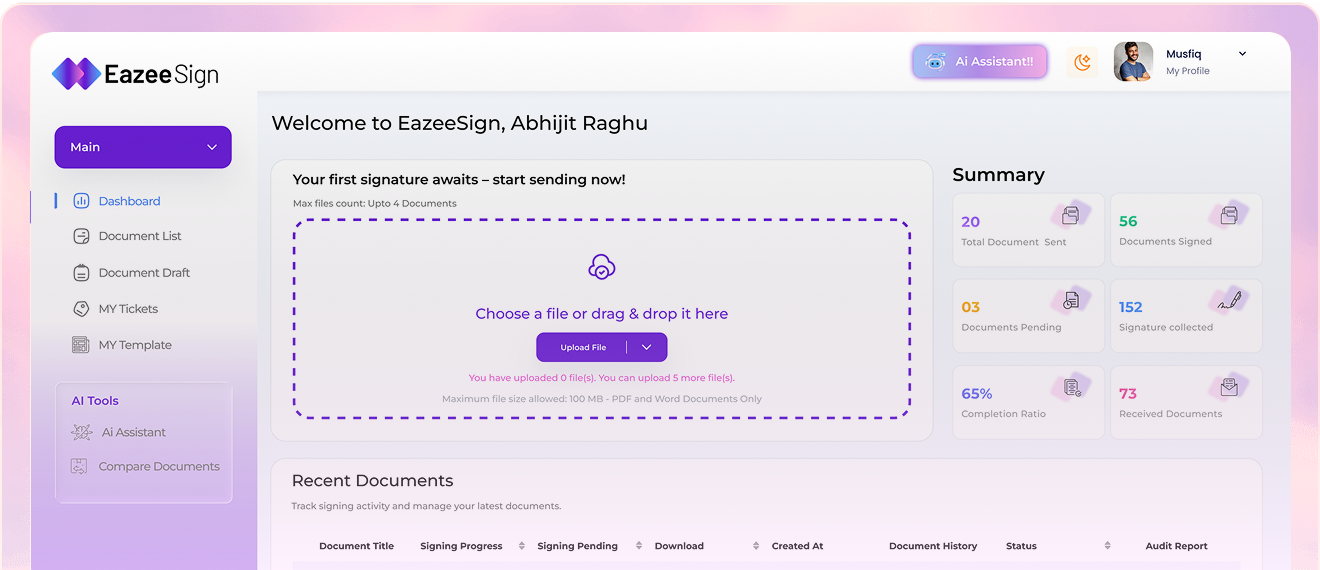Viewport: 1320px width, 570px height.
Task: Sort by the Signing Progress column arrows
Action: coord(523,546)
